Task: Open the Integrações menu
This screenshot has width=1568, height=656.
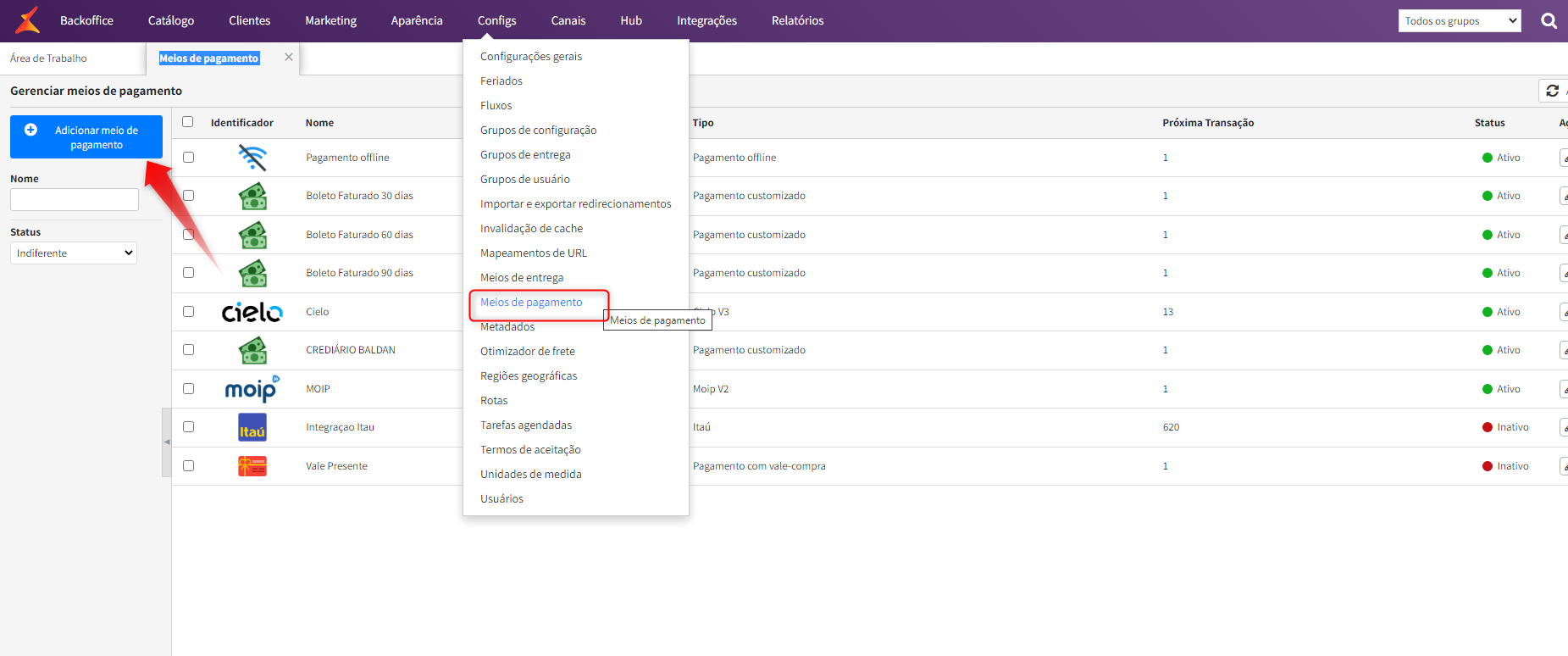Action: coord(706,20)
